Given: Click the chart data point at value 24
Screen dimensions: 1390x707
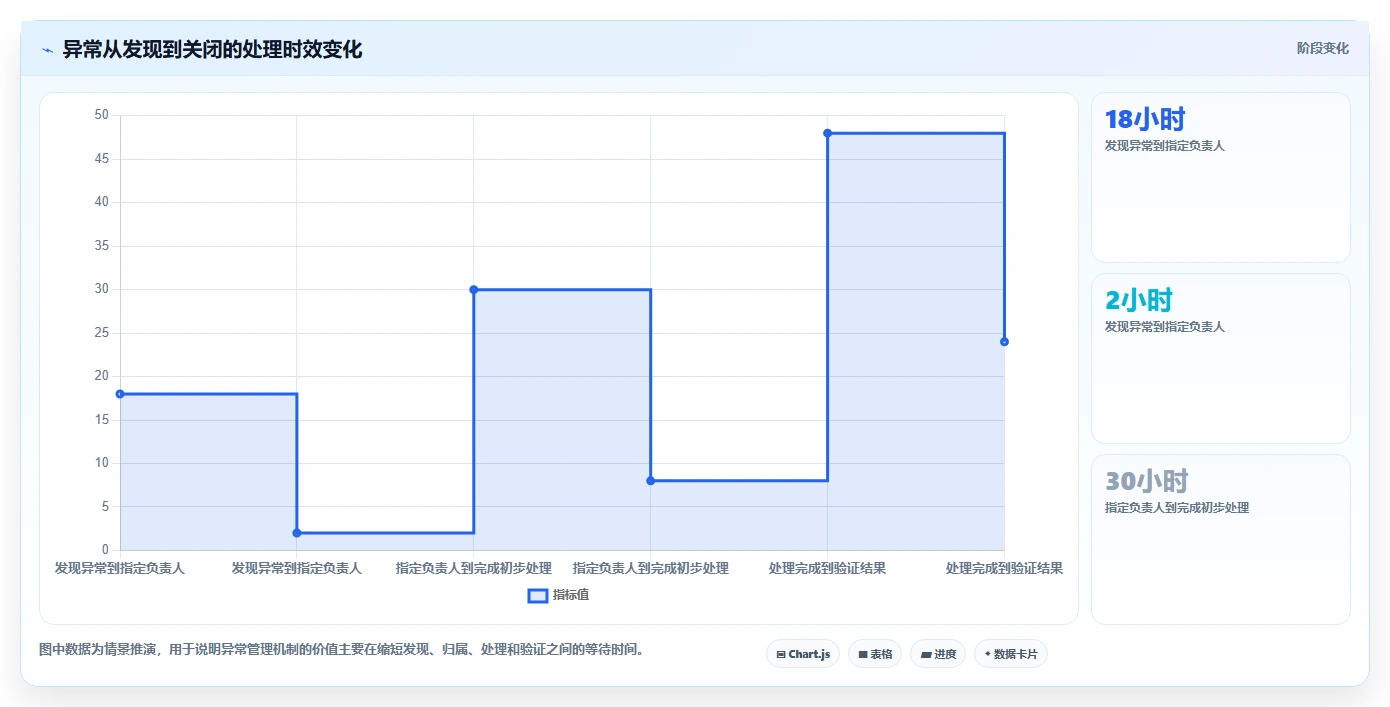Looking at the screenshot, I should tap(1004, 342).
